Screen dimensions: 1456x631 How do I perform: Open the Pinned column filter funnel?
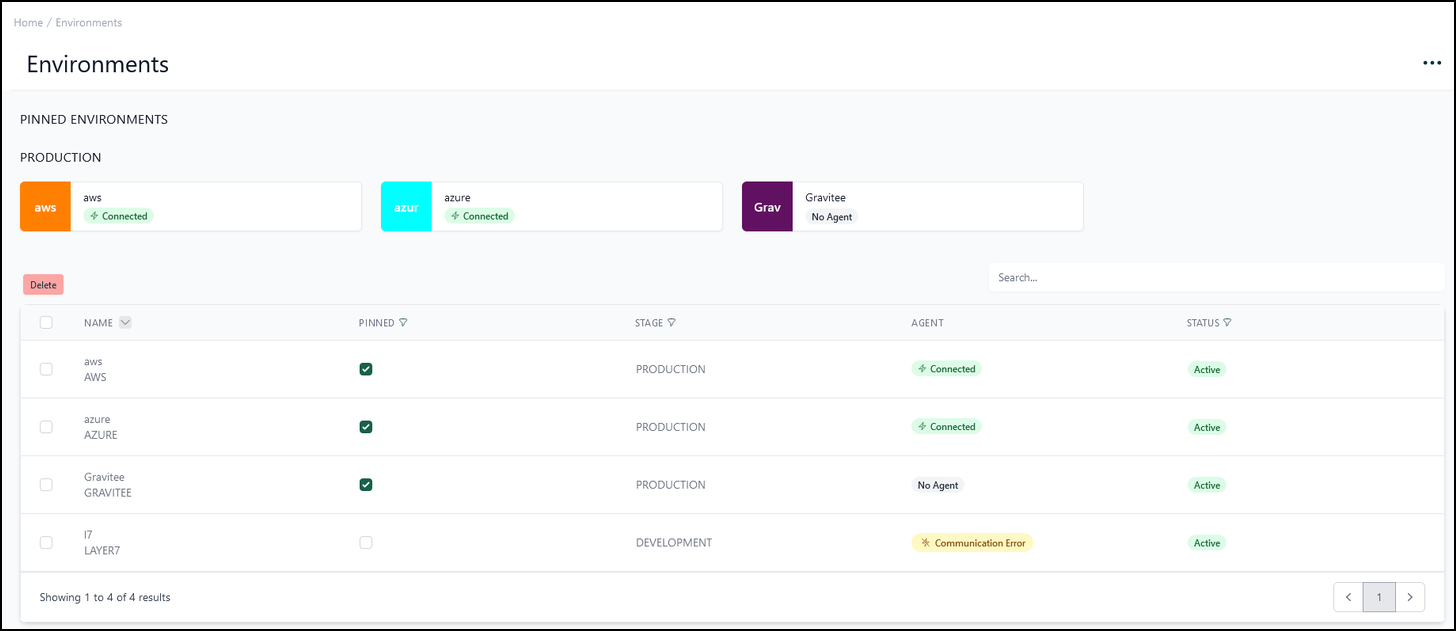coord(403,322)
